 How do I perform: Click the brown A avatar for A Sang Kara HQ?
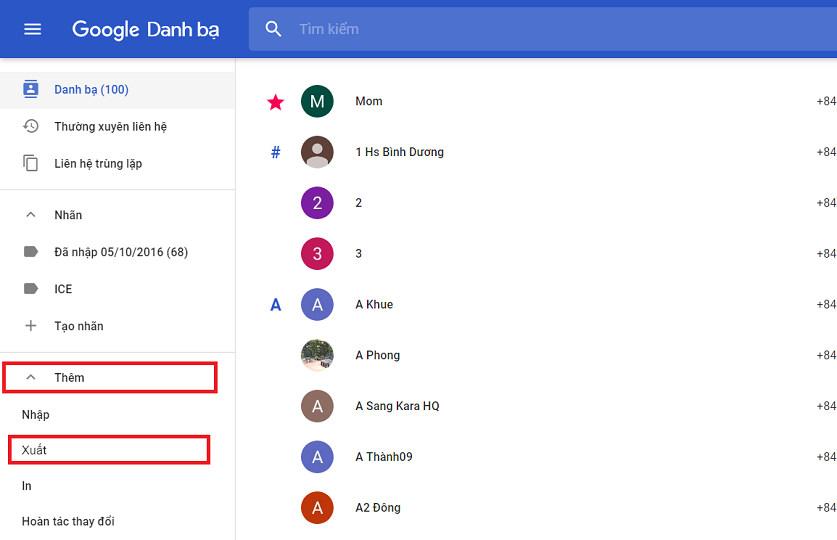(x=317, y=406)
